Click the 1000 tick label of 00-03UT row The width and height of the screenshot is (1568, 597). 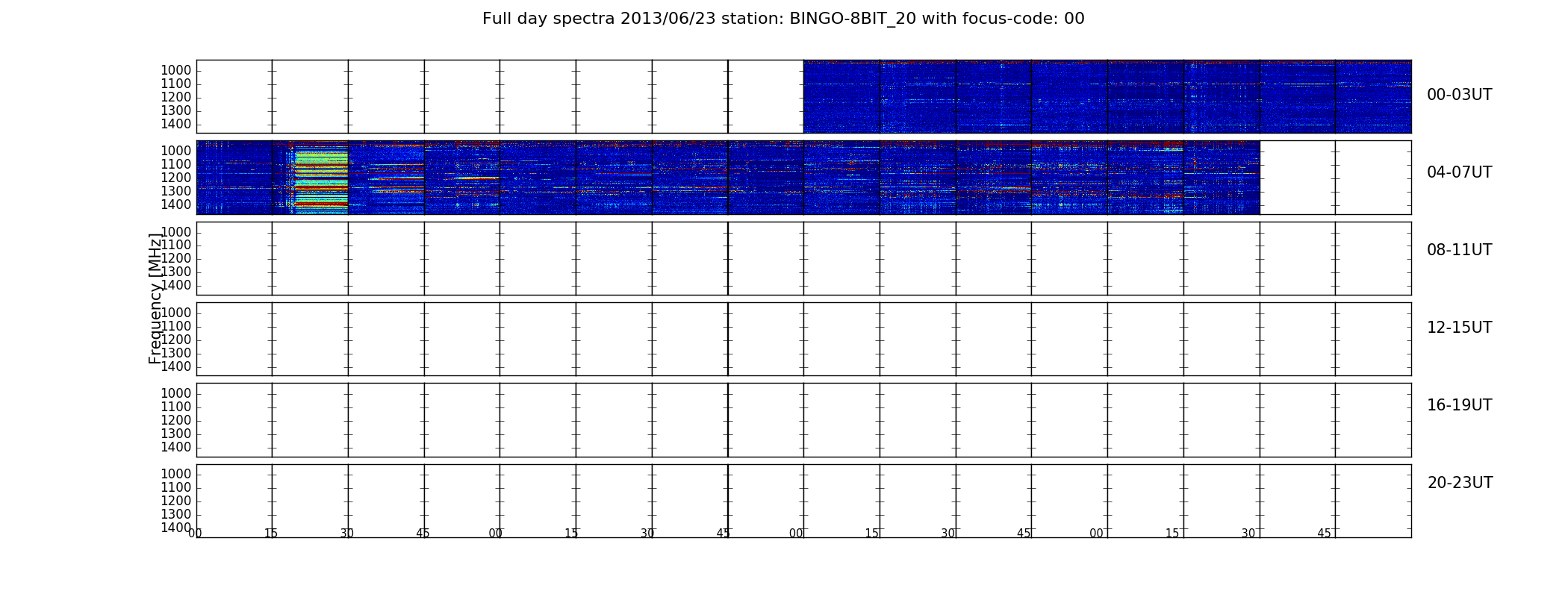(x=175, y=71)
